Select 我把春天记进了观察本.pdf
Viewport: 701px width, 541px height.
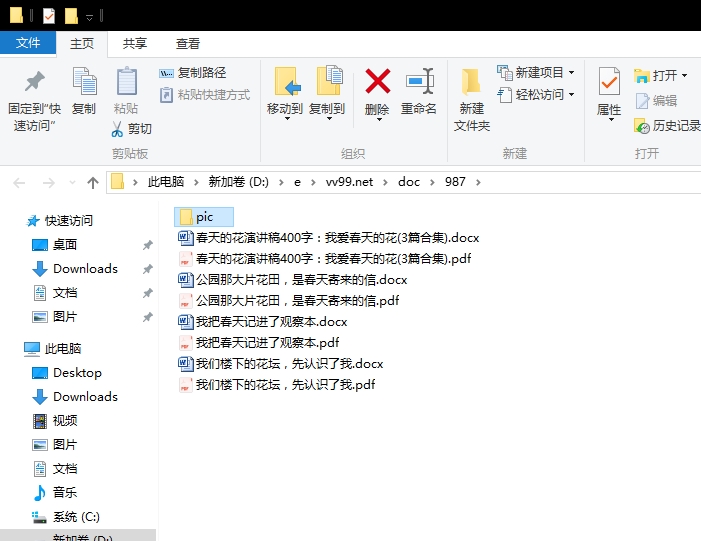click(259, 342)
